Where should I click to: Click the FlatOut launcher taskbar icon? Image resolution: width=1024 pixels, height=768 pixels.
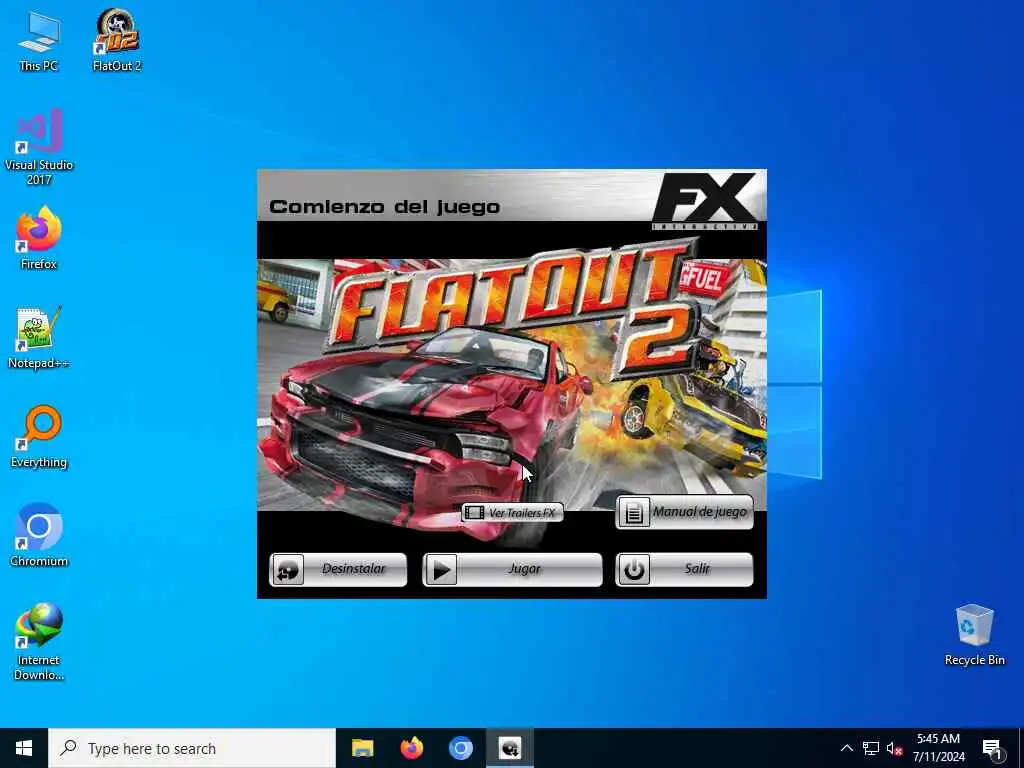[510, 748]
